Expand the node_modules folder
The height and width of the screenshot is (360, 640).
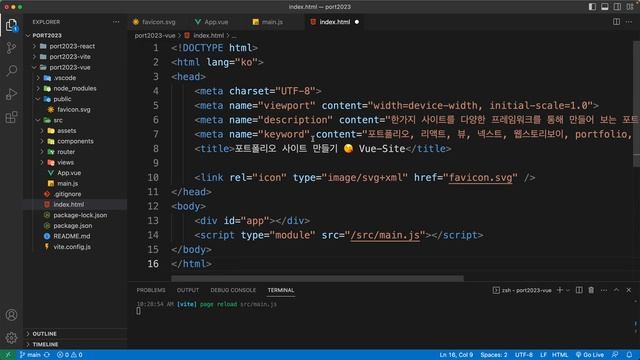click(76, 89)
